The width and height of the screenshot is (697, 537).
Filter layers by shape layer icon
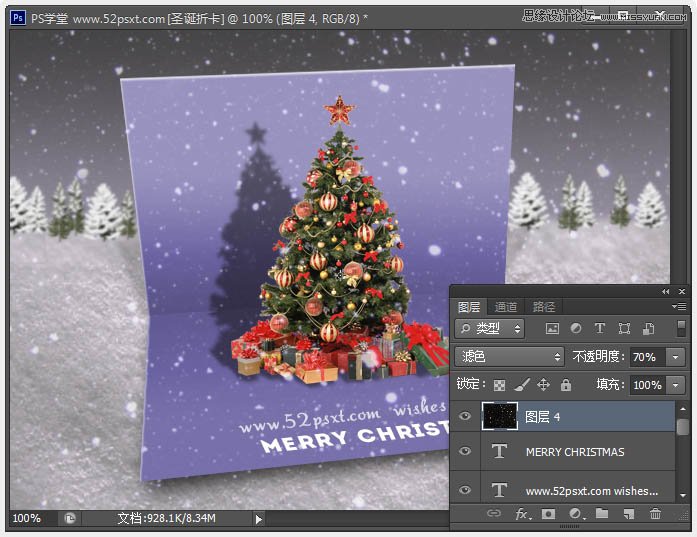click(x=624, y=329)
